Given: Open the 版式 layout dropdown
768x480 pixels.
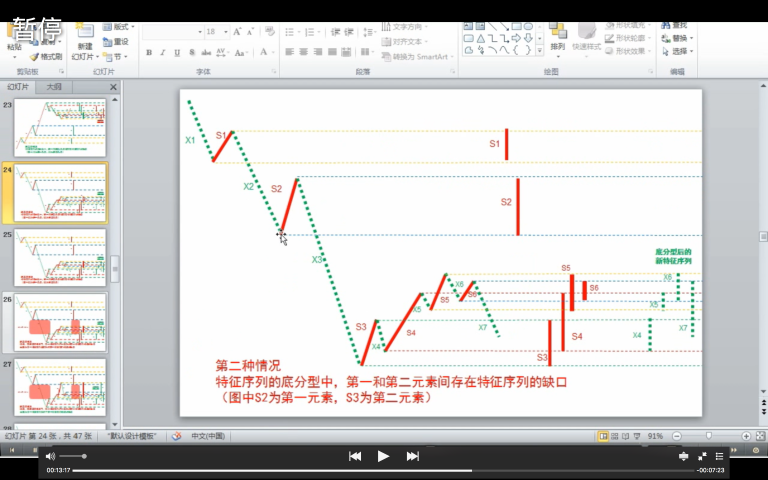Looking at the screenshot, I should point(122,27).
